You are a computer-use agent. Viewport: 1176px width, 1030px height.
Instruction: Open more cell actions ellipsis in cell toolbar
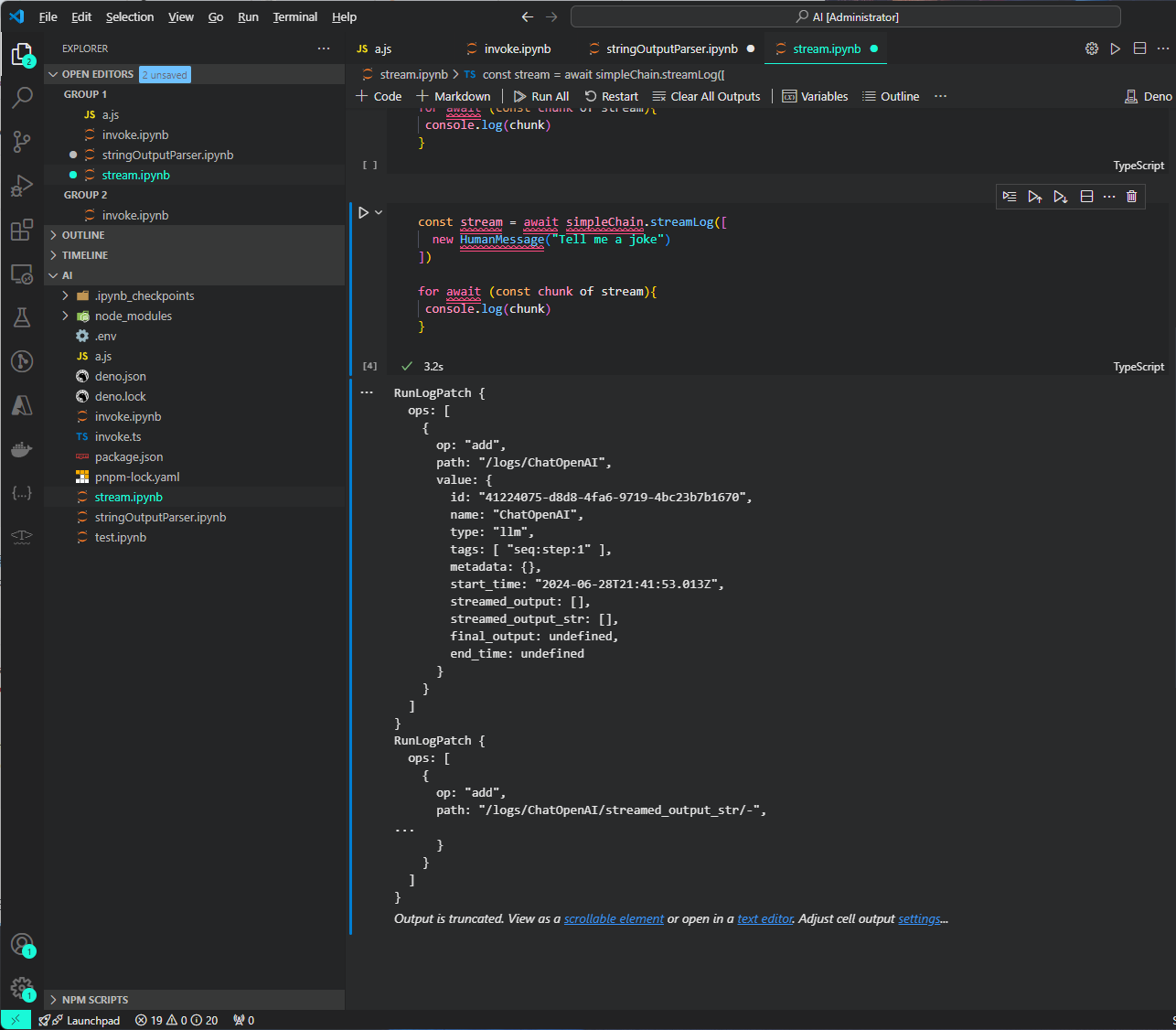tap(1109, 197)
